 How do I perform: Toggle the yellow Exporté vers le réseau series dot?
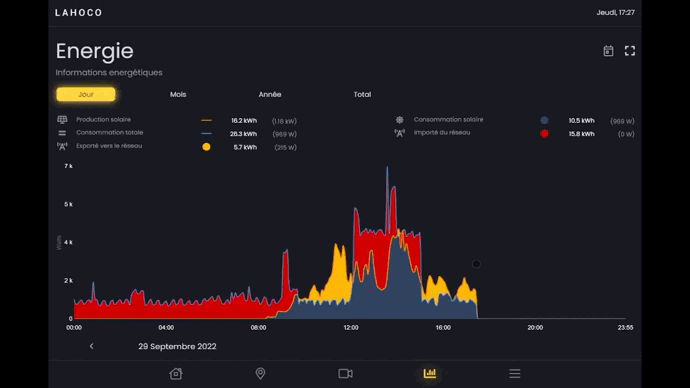(x=206, y=147)
